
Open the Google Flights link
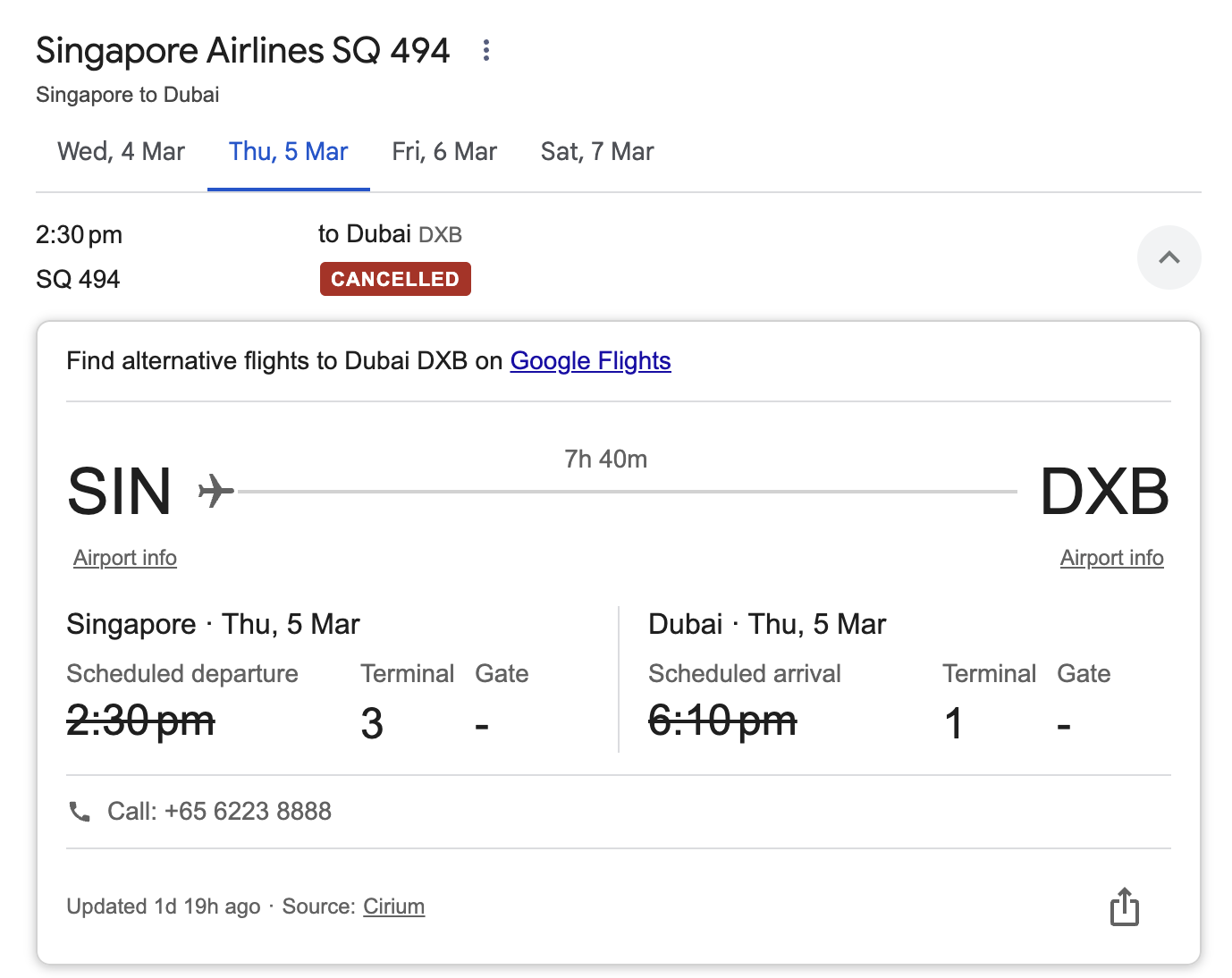pos(591,361)
